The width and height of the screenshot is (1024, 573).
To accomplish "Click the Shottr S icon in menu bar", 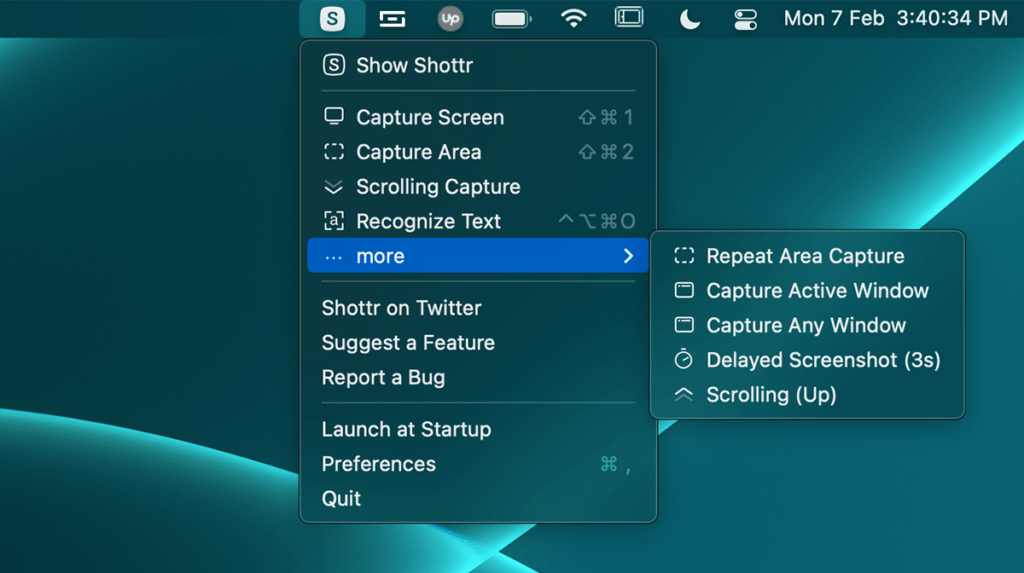I will pyautogui.click(x=332, y=19).
